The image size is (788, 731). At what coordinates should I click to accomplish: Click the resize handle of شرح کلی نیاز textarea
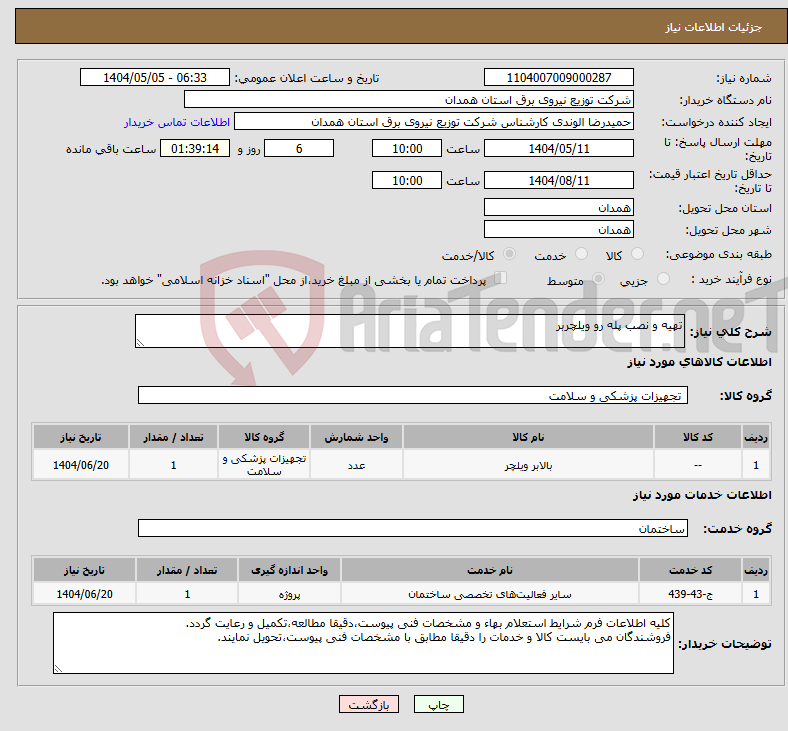point(140,343)
